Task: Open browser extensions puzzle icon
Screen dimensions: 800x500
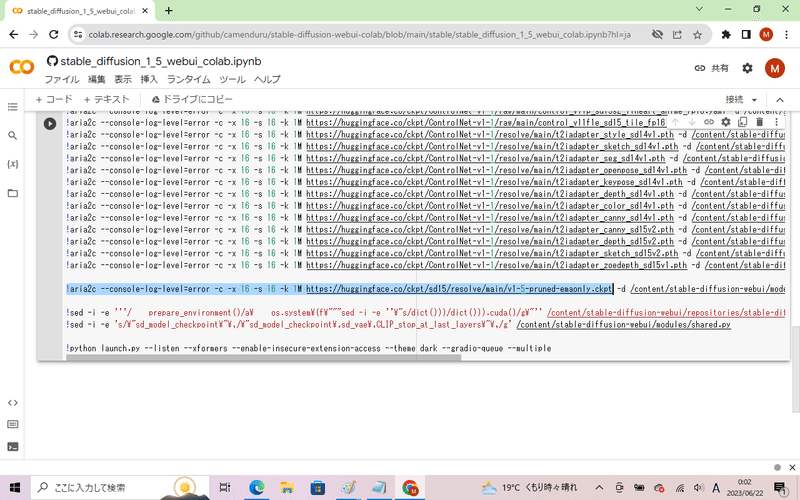Action: (726, 35)
